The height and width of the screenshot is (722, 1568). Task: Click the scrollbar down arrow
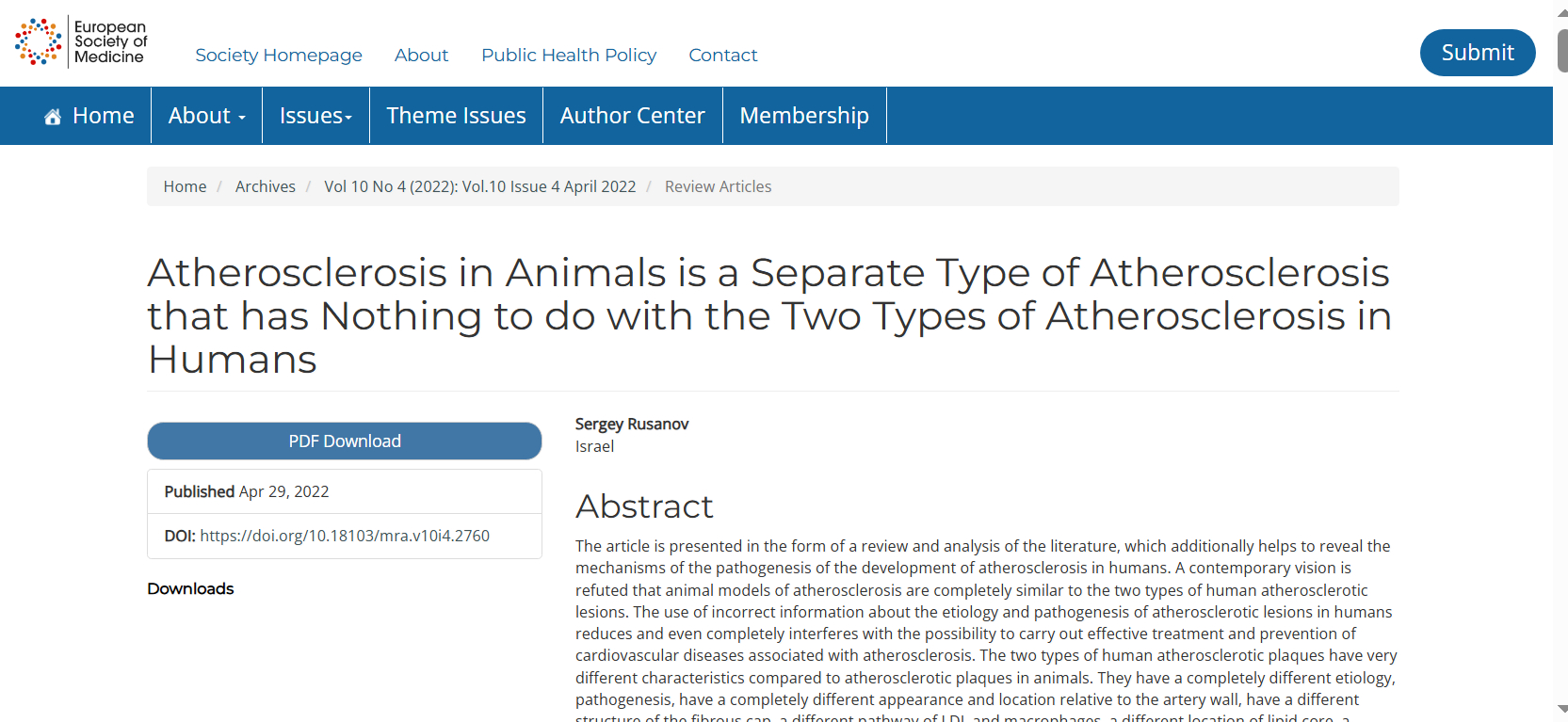coord(1562,709)
